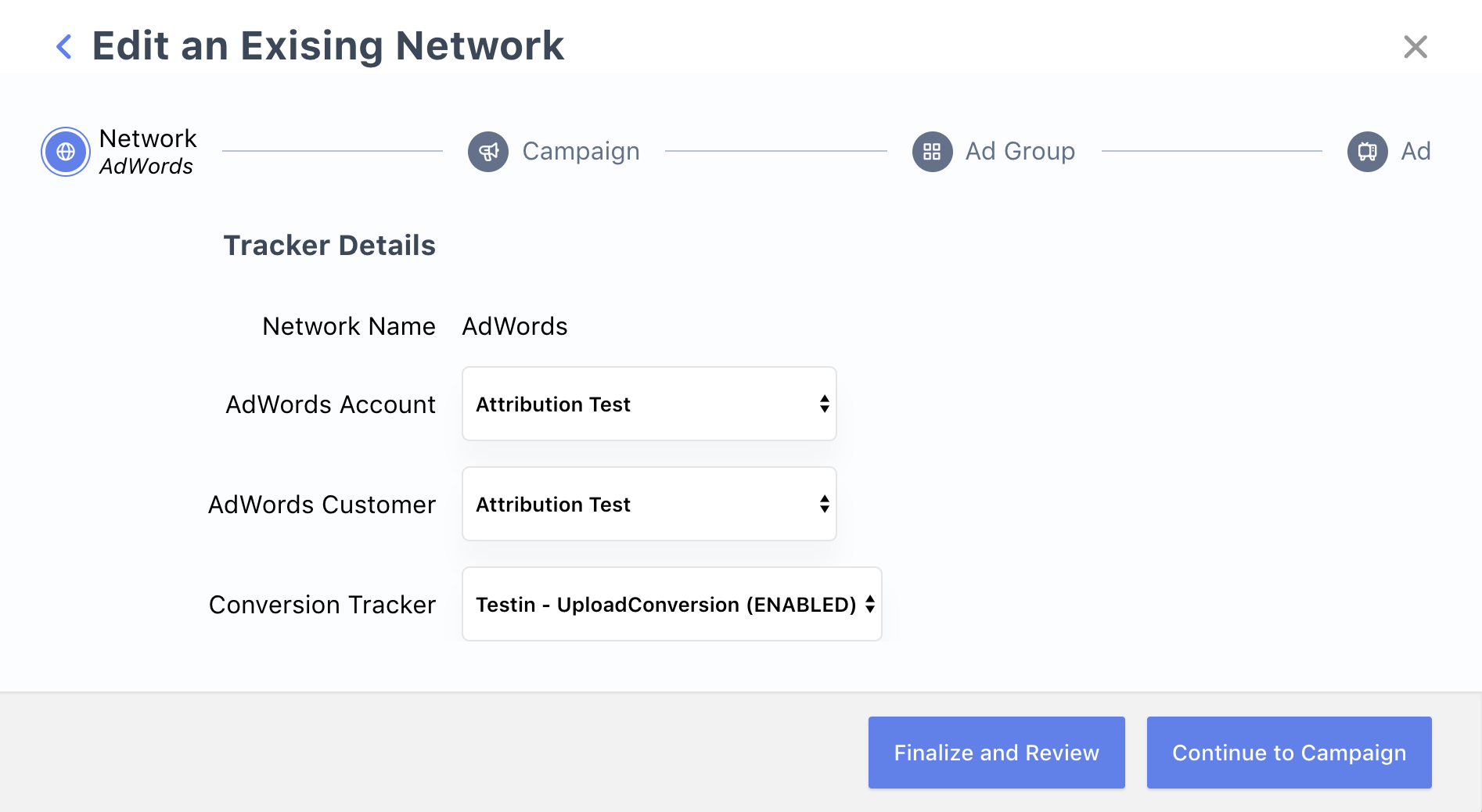Click the AdWords network name value
Image resolution: width=1482 pixels, height=812 pixels.
[x=515, y=326]
